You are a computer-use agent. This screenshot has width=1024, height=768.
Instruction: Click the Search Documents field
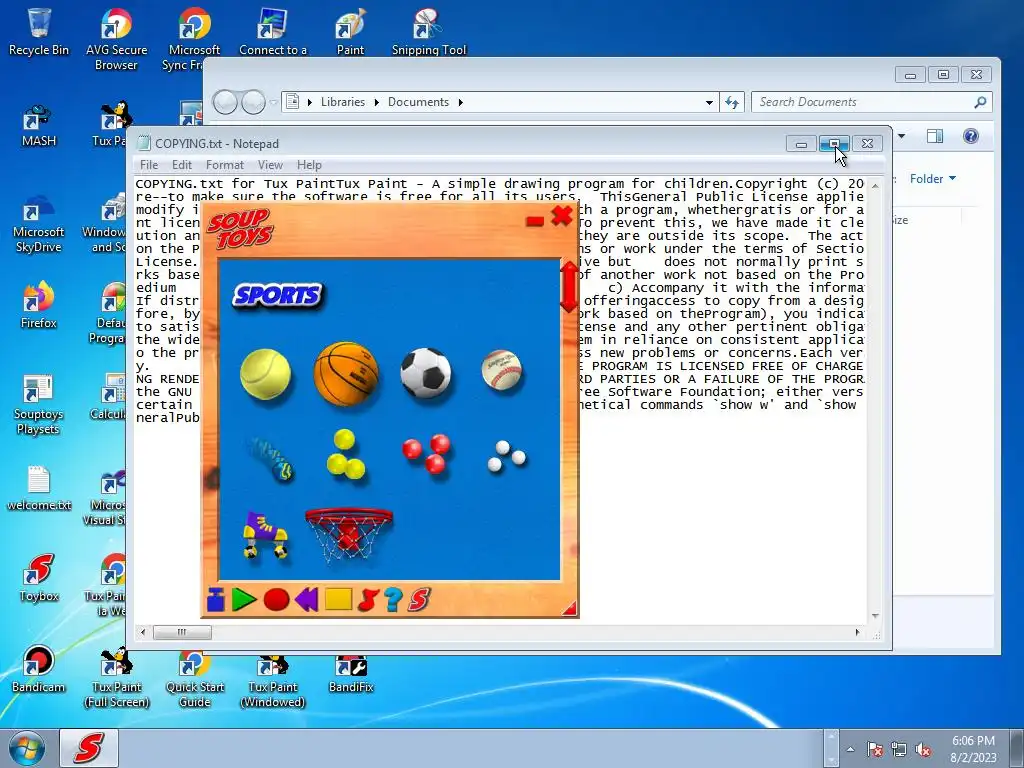[x=872, y=102]
